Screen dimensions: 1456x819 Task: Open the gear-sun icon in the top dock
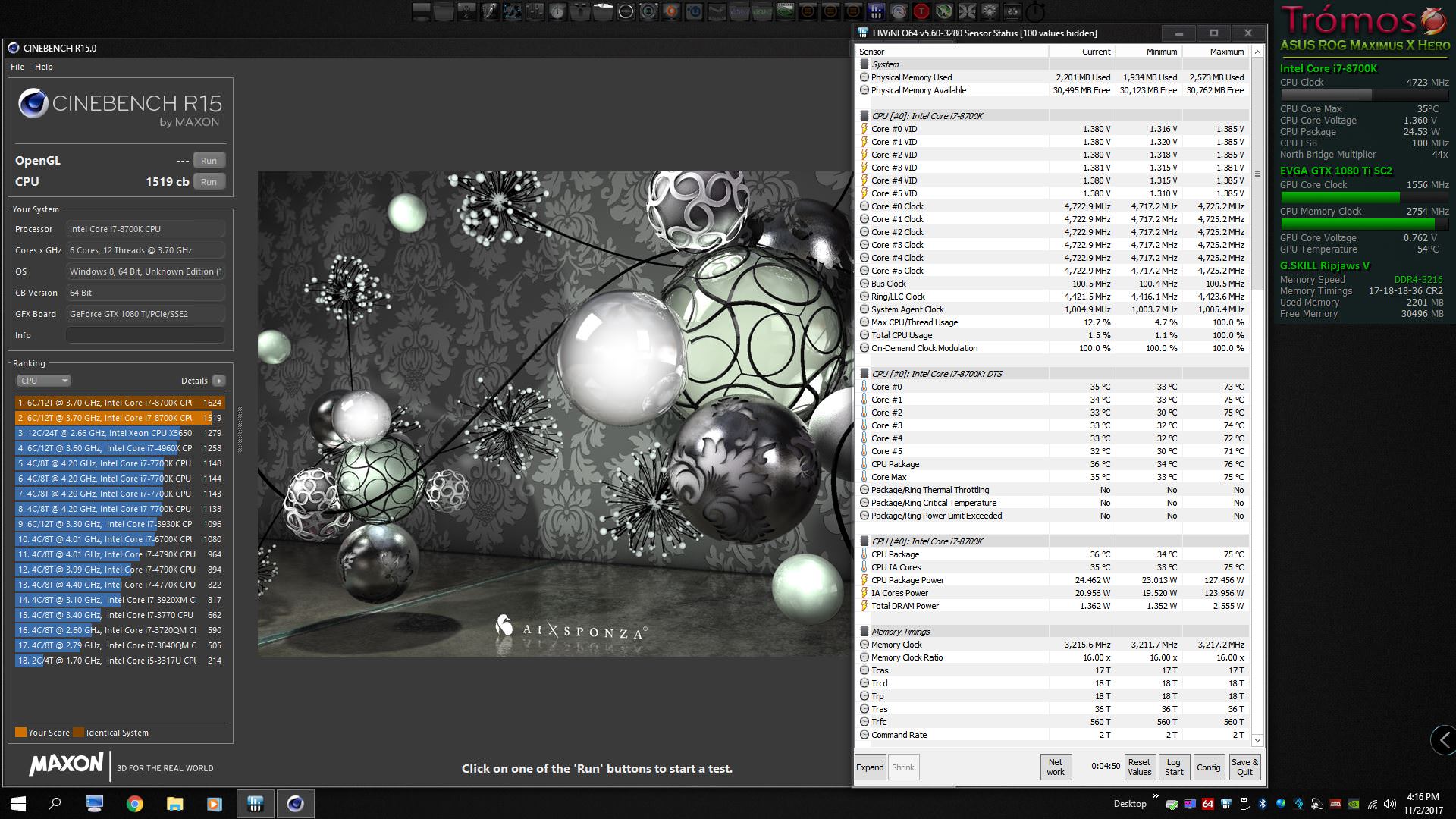[x=989, y=11]
